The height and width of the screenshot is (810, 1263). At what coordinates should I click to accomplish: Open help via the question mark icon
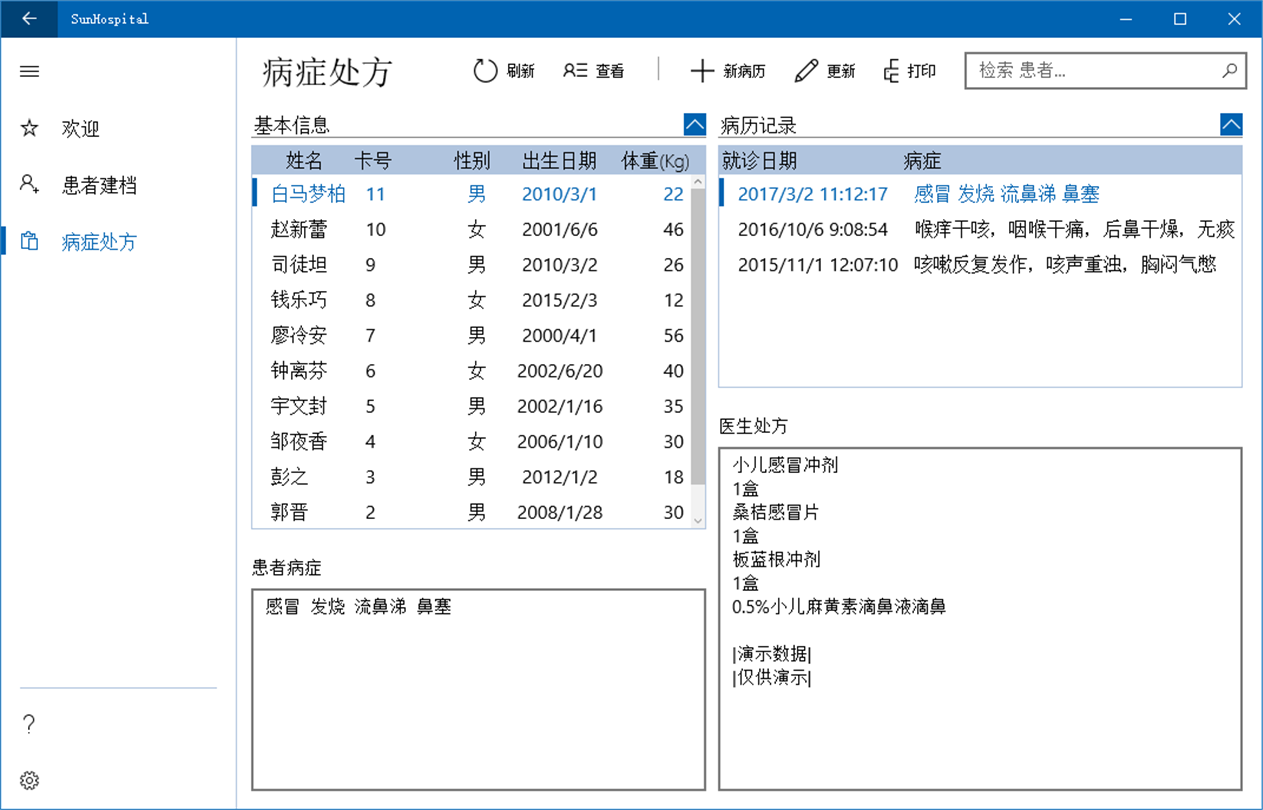click(29, 724)
